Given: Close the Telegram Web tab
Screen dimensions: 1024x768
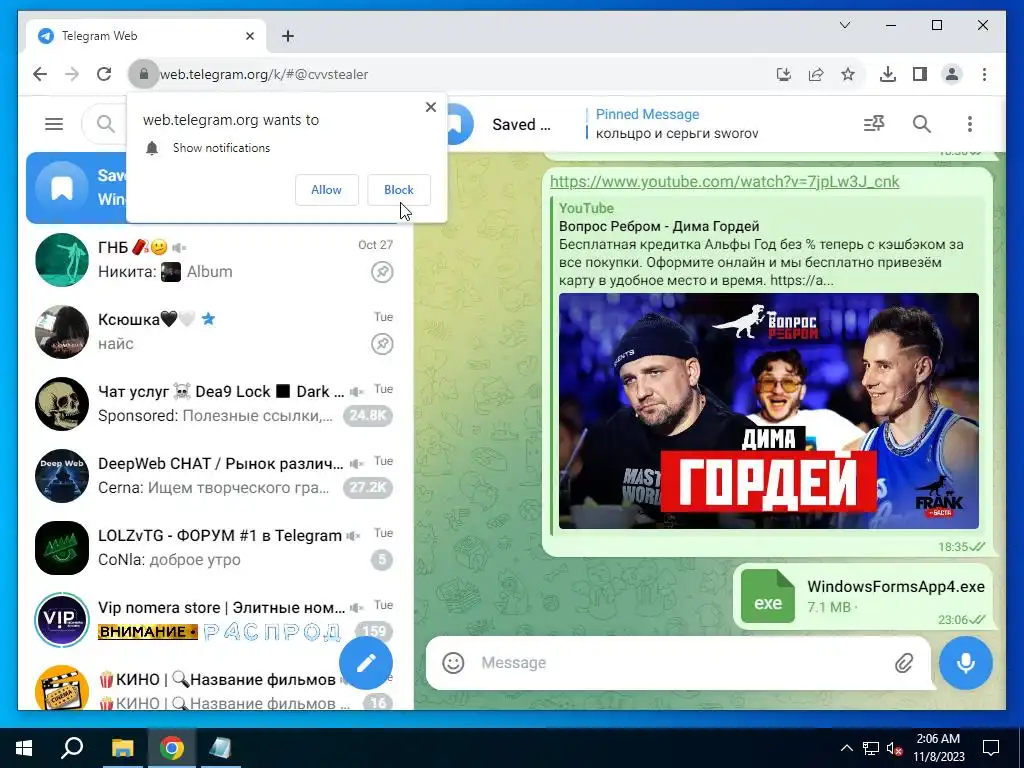Looking at the screenshot, I should pyautogui.click(x=249, y=36).
